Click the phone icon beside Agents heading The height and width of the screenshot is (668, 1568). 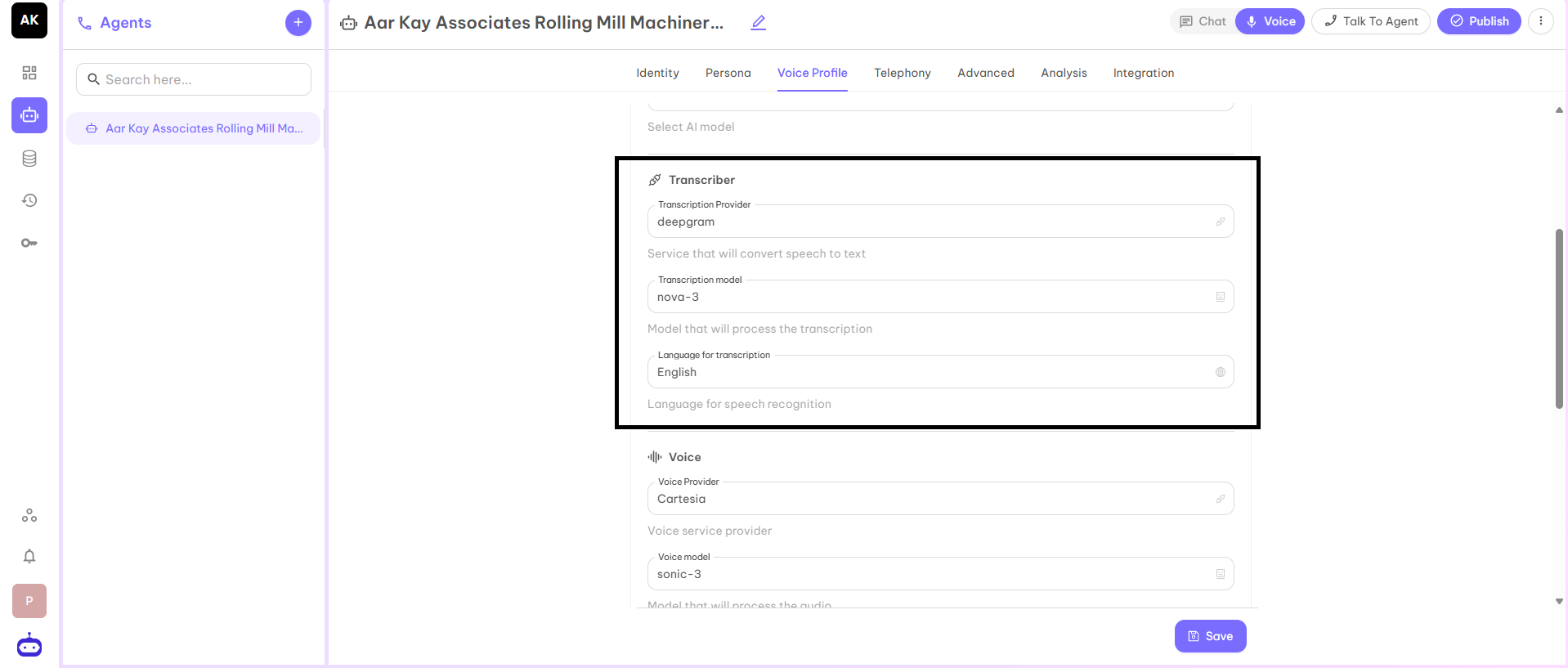pos(84,23)
